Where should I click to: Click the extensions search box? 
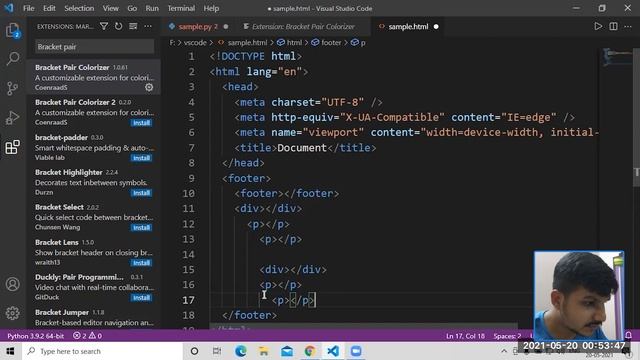point(95,47)
